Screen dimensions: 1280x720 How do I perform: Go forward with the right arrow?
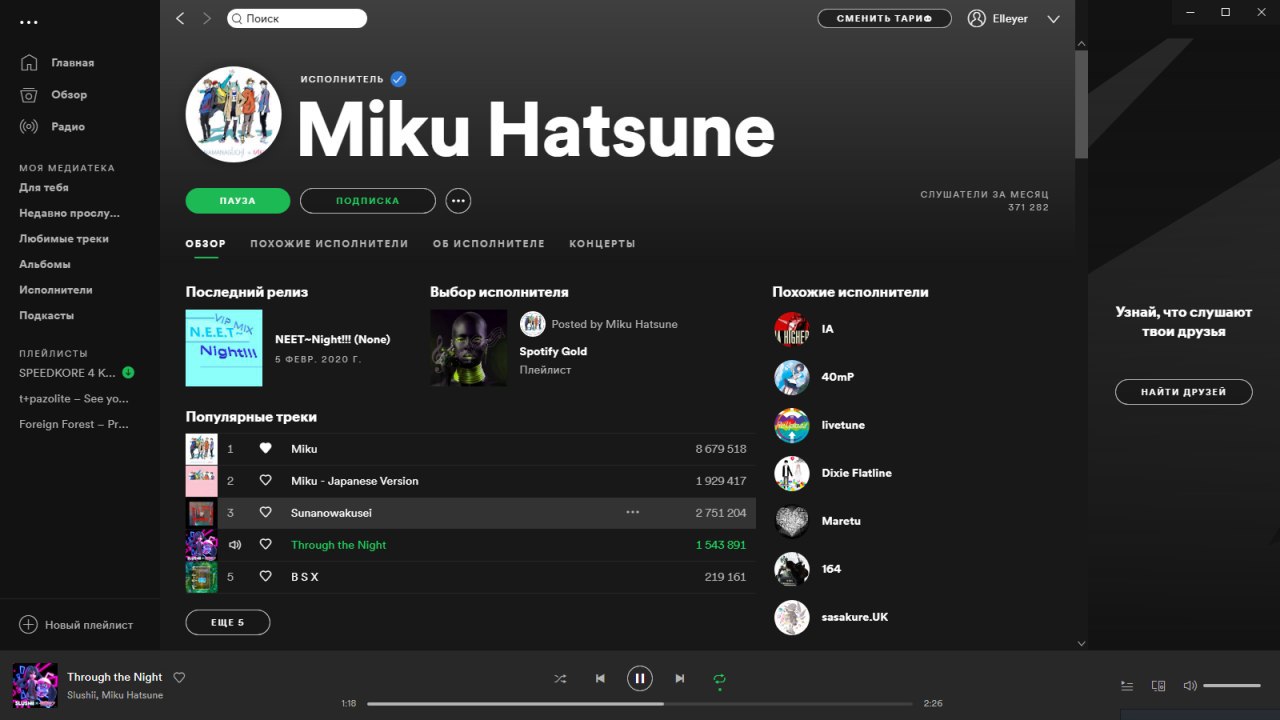(207, 18)
